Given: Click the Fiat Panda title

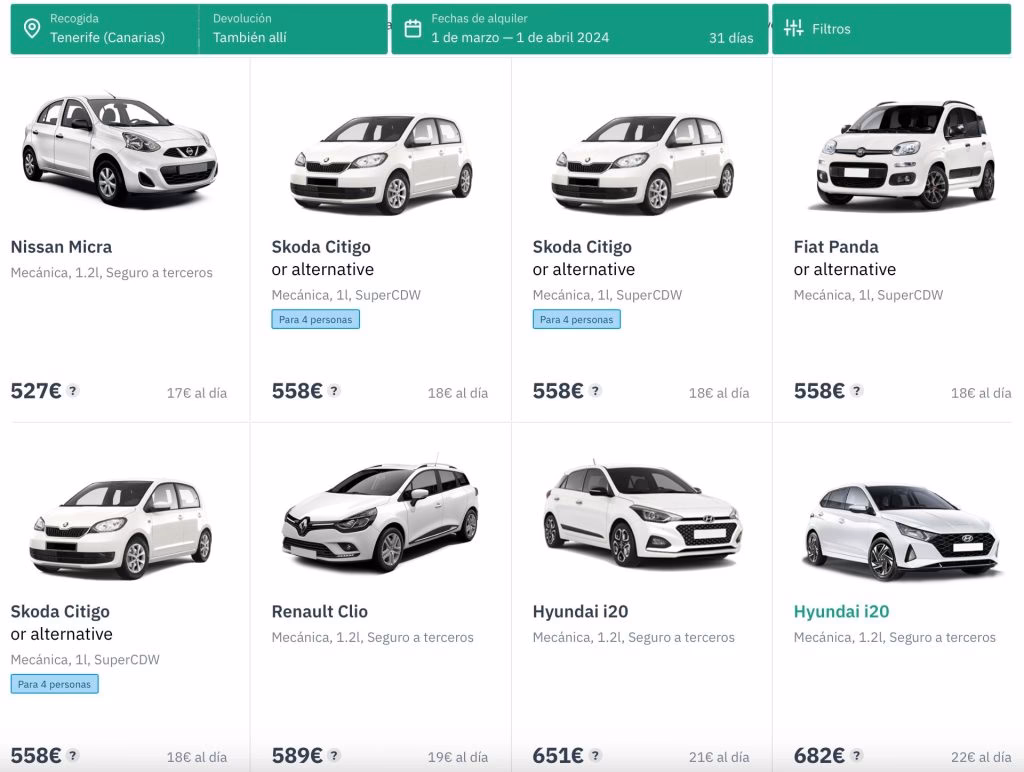Looking at the screenshot, I should tap(836, 247).
